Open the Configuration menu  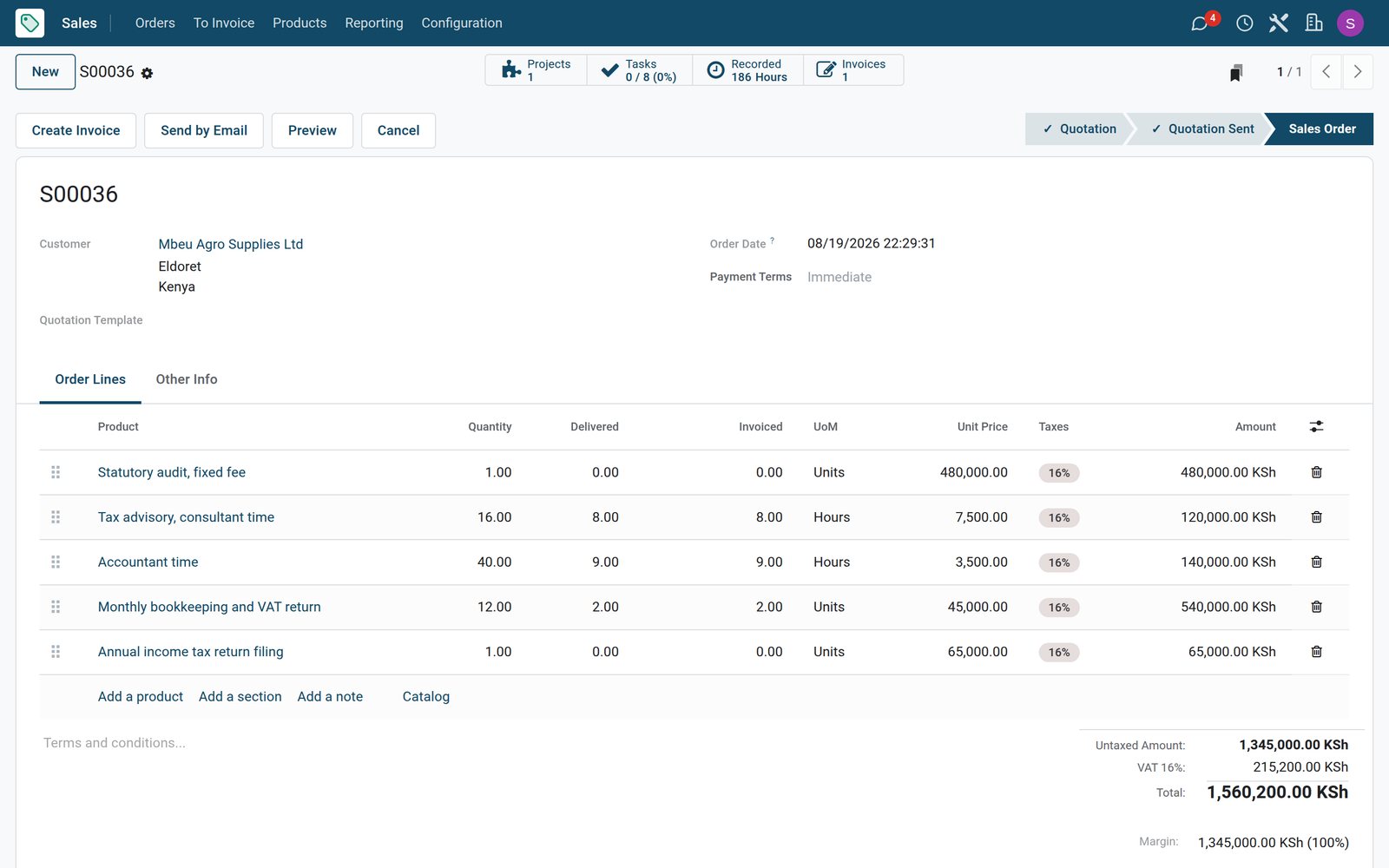tap(462, 23)
